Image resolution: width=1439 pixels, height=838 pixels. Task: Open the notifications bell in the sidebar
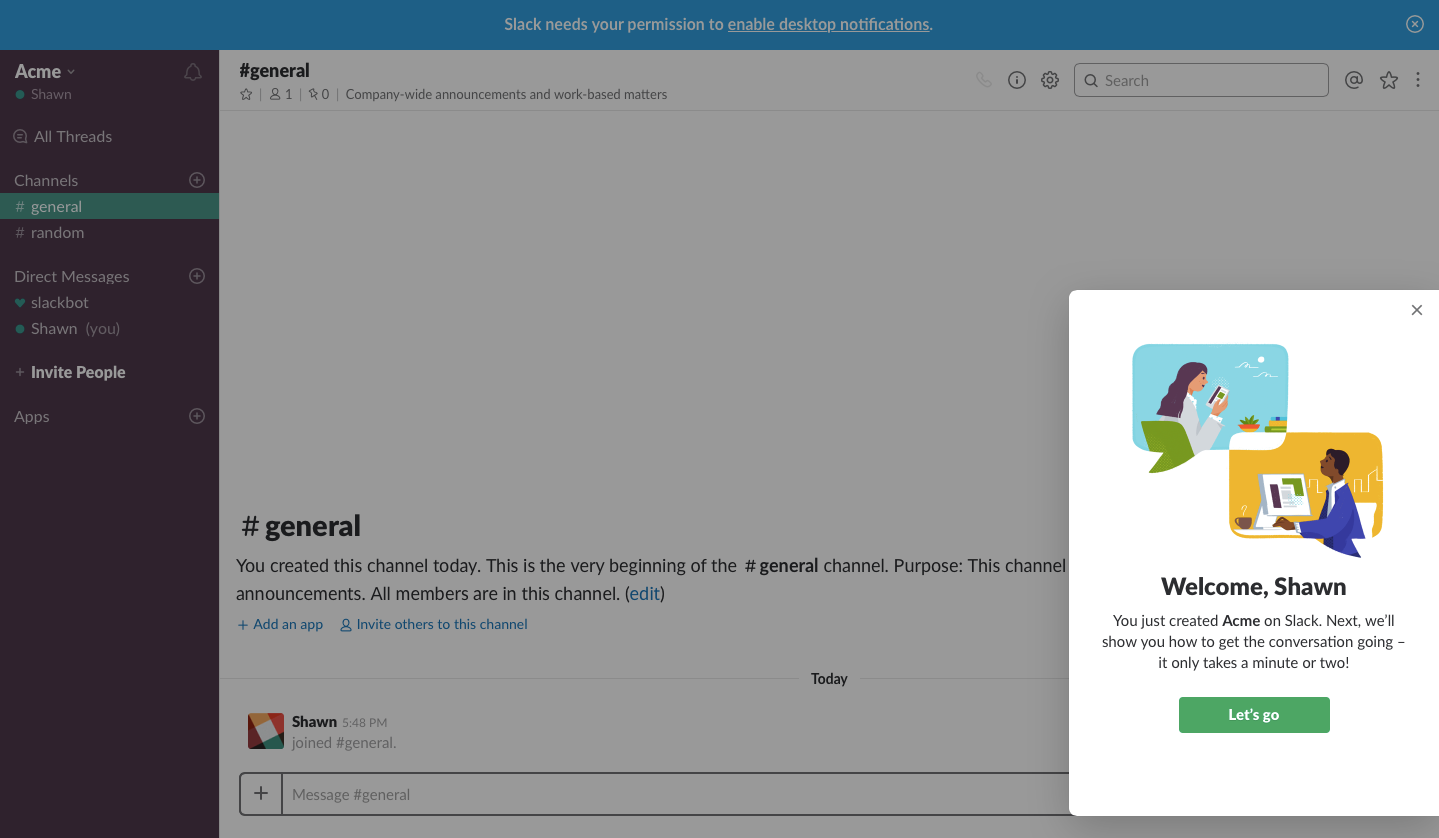193,72
